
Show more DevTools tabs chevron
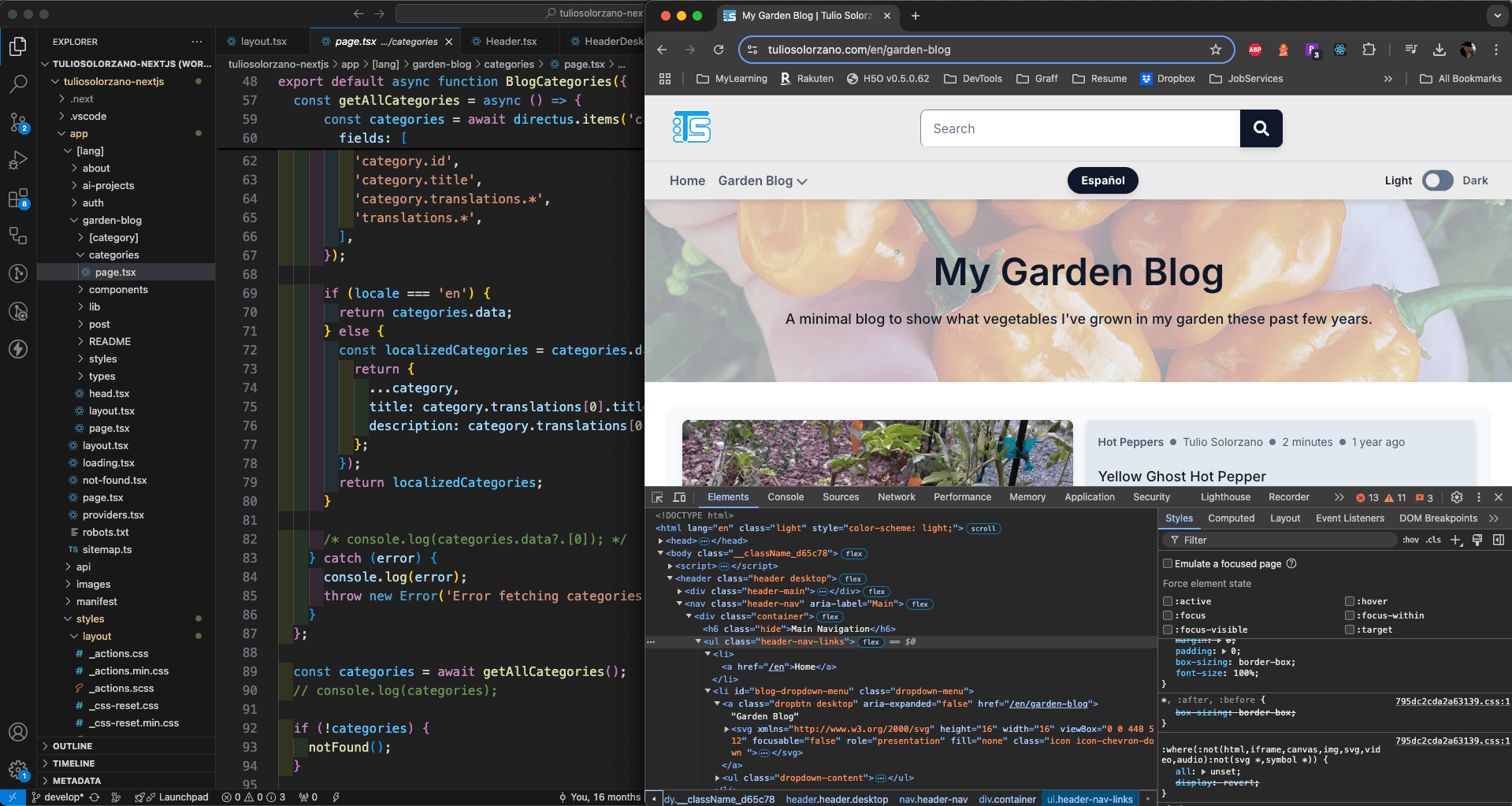coord(1339,497)
